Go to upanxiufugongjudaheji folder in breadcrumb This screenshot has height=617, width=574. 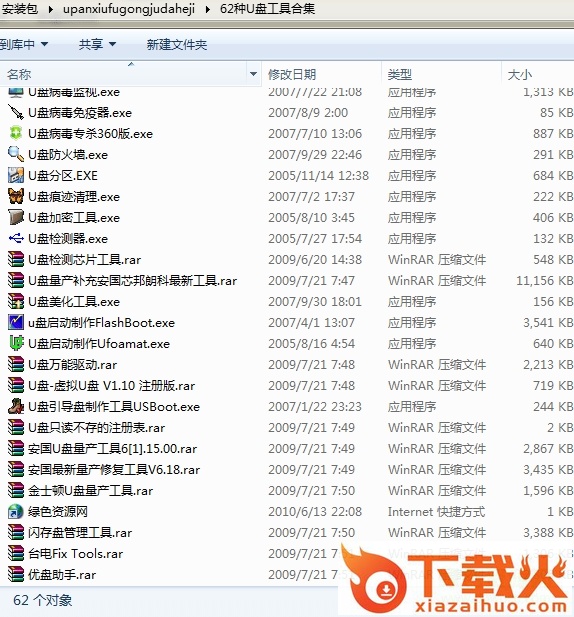tap(129, 9)
